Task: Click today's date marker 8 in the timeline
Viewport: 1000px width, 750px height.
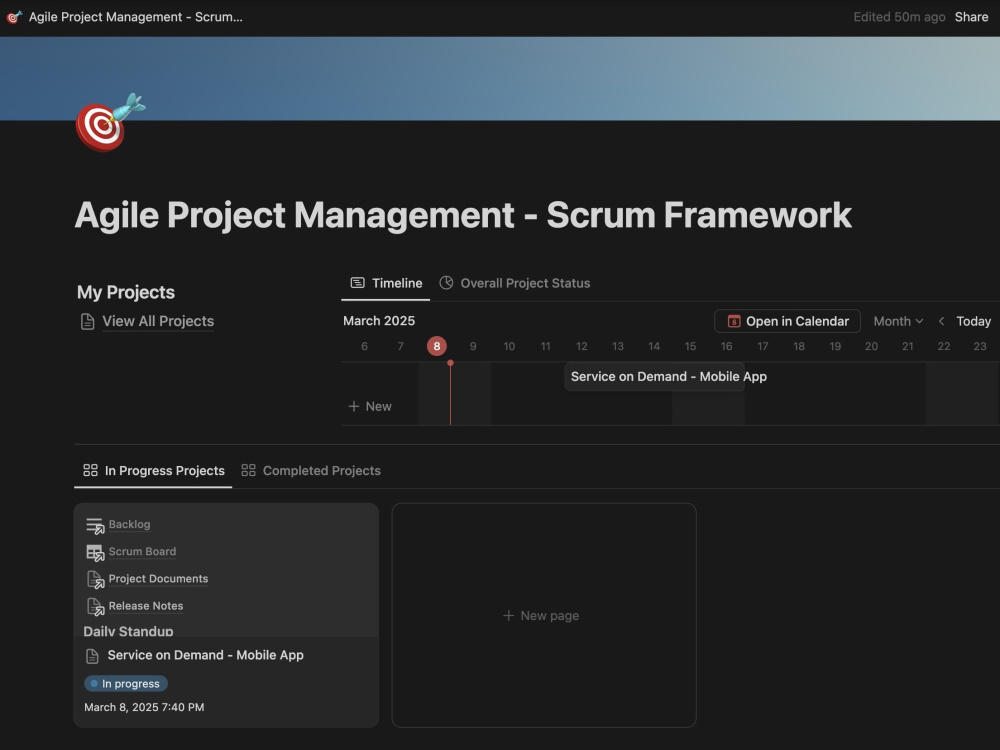Action: pyautogui.click(x=437, y=346)
